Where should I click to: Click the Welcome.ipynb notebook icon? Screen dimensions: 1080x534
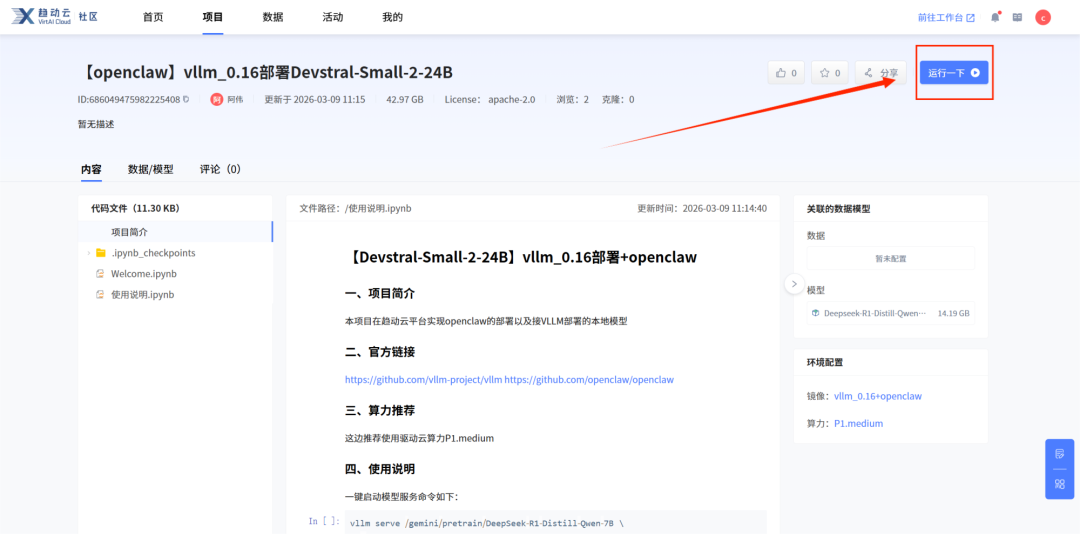(100, 274)
